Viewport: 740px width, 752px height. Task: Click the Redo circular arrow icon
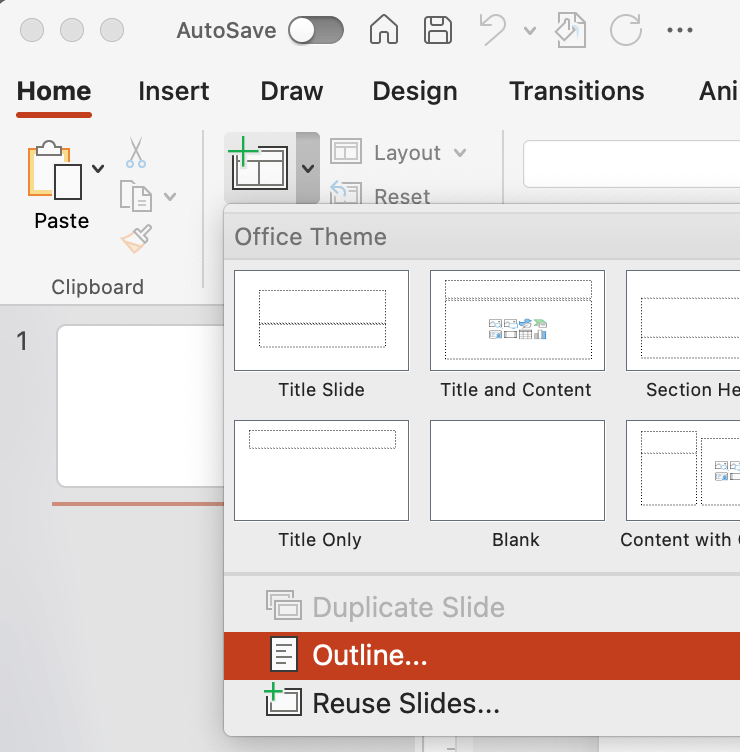click(x=626, y=30)
